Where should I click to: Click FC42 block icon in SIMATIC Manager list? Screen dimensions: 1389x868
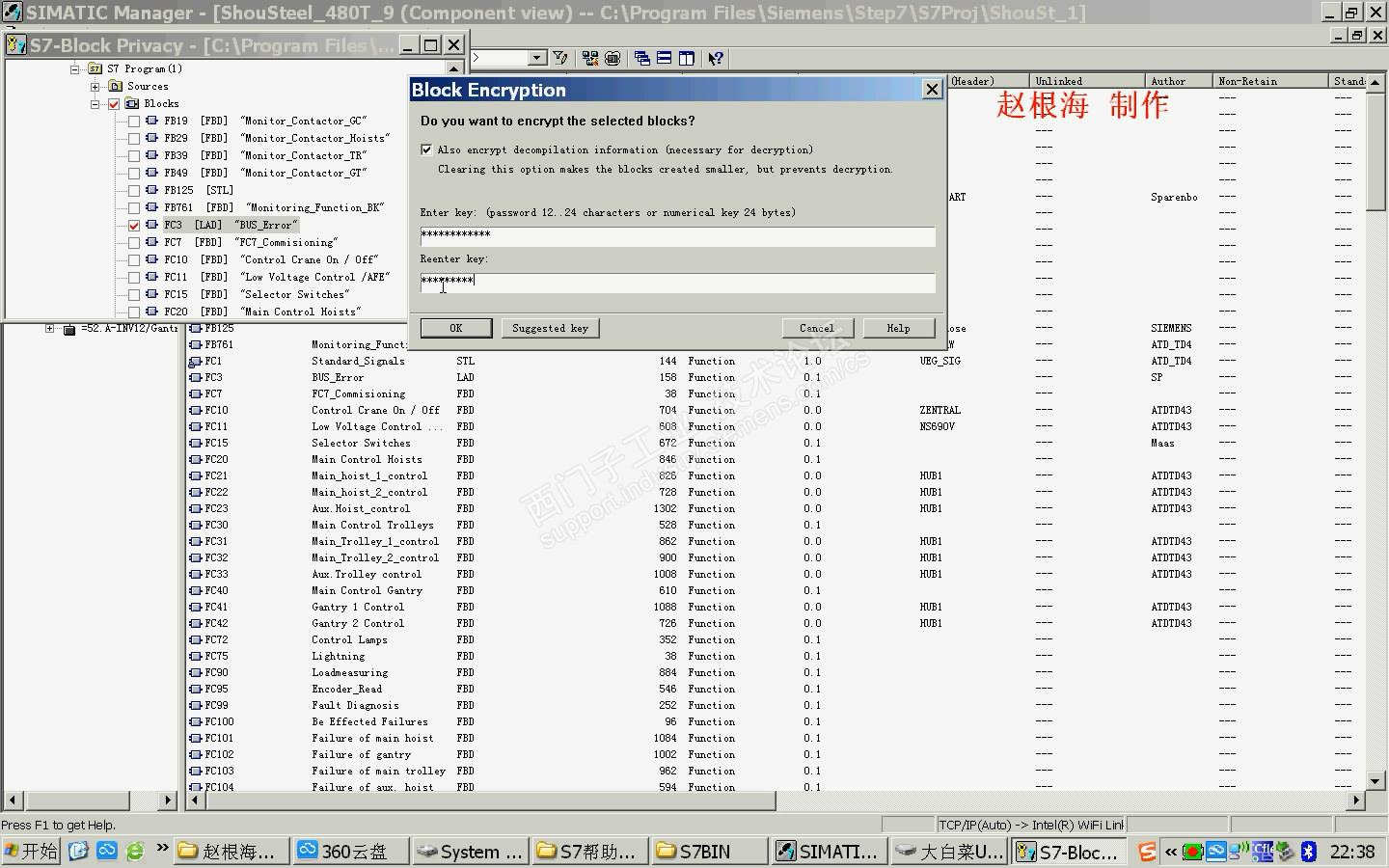196,623
